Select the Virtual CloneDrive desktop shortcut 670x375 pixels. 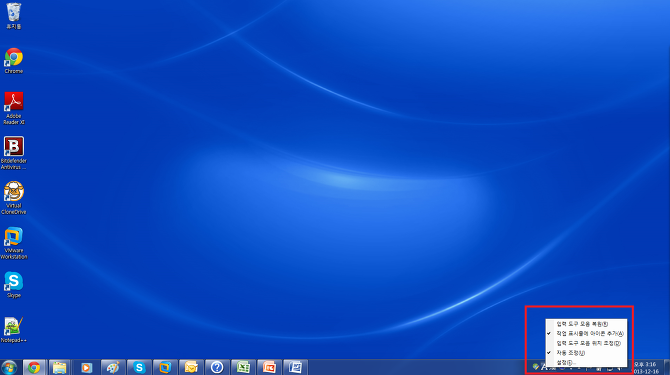[14, 198]
